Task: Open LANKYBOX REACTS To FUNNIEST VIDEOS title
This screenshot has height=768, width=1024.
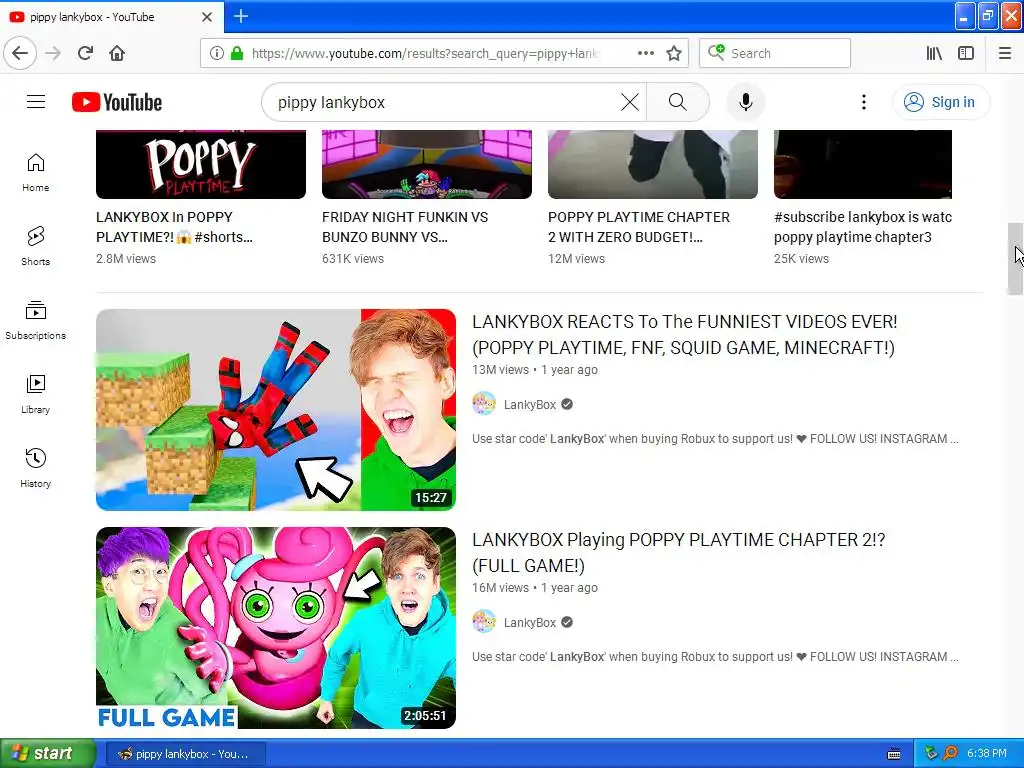Action: pyautogui.click(x=684, y=334)
